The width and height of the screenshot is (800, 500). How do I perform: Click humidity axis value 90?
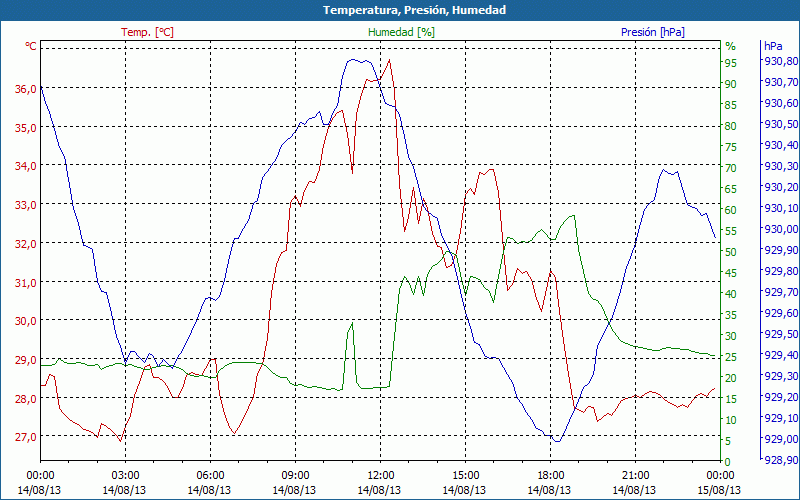point(731,84)
